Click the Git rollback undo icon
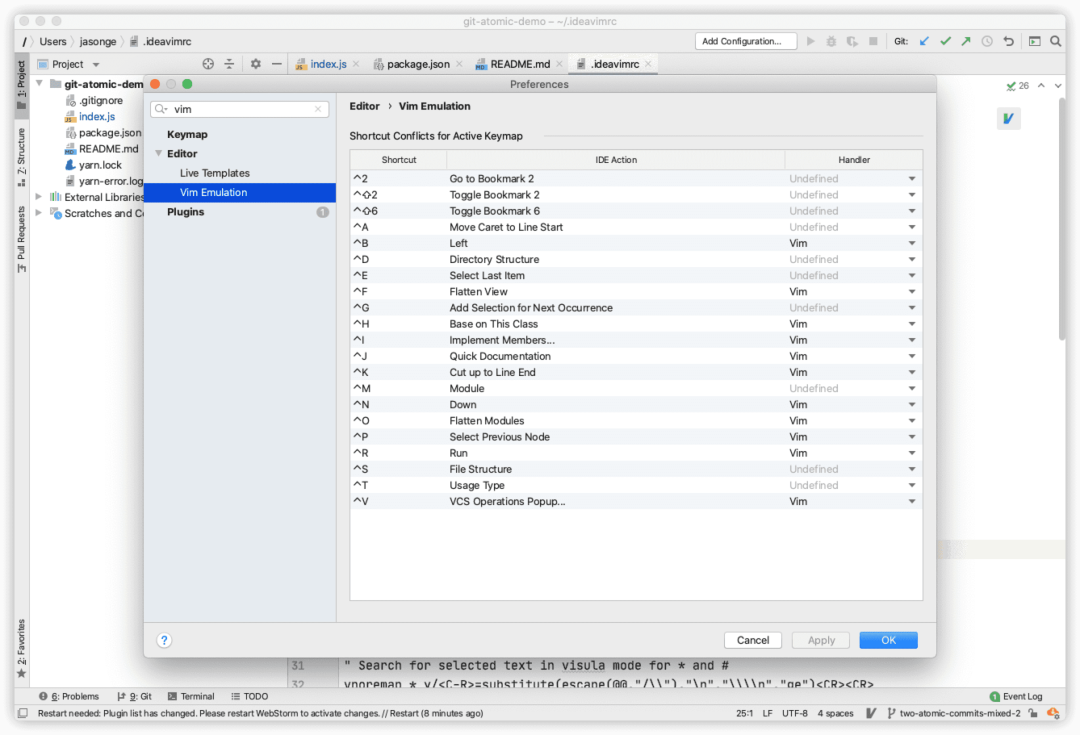Viewport: 1080px width, 735px height. pyautogui.click(x=1008, y=41)
